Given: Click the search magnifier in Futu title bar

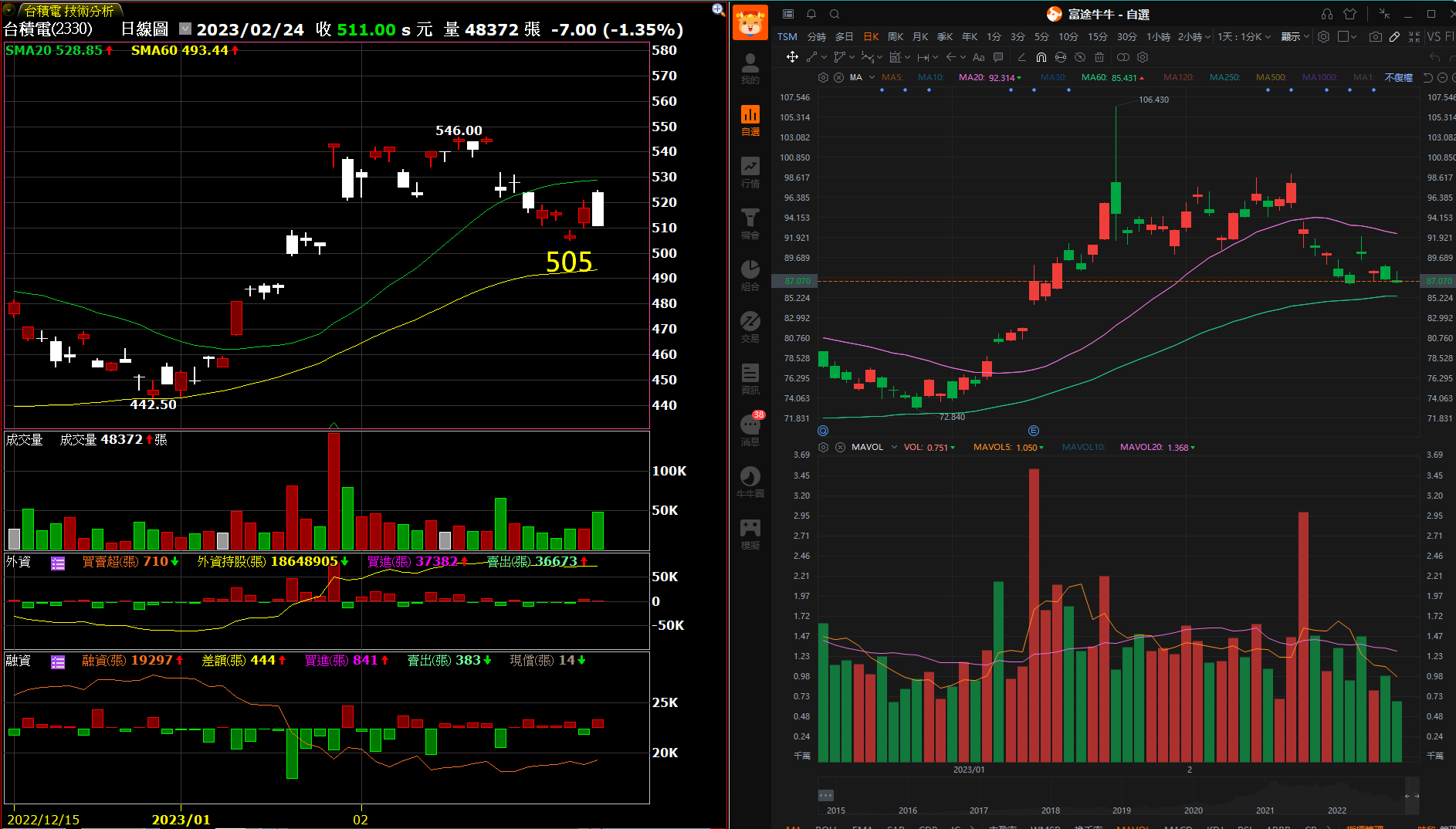Looking at the screenshot, I should point(835,14).
